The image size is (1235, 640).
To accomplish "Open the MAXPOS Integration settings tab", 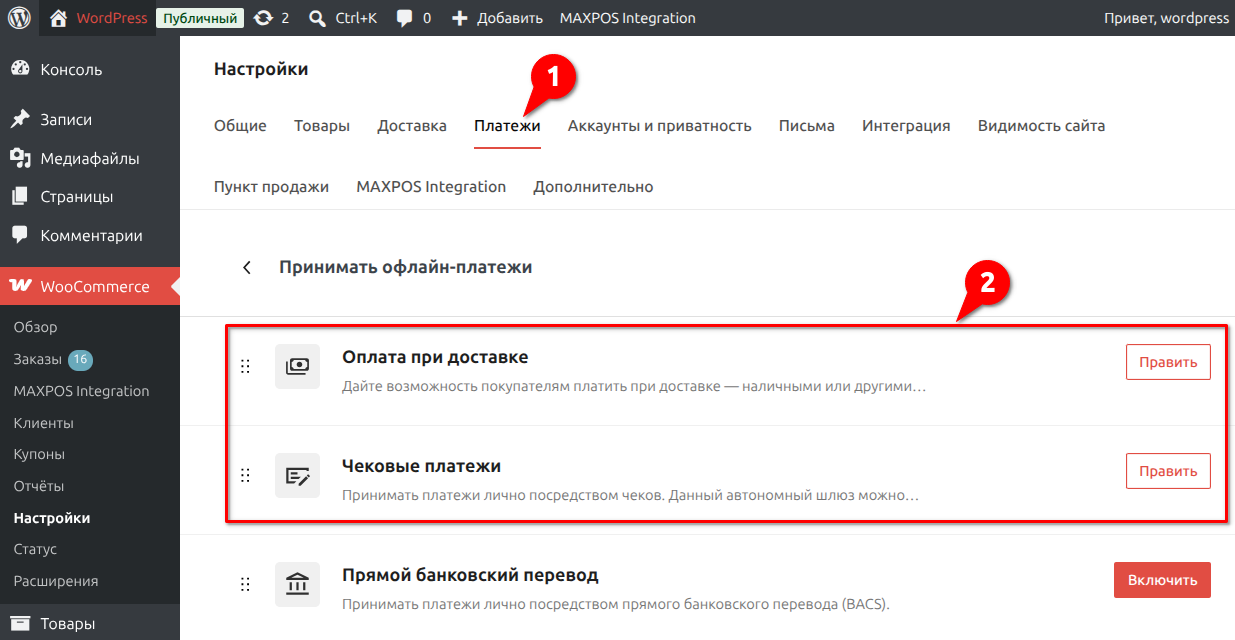I will [x=431, y=186].
